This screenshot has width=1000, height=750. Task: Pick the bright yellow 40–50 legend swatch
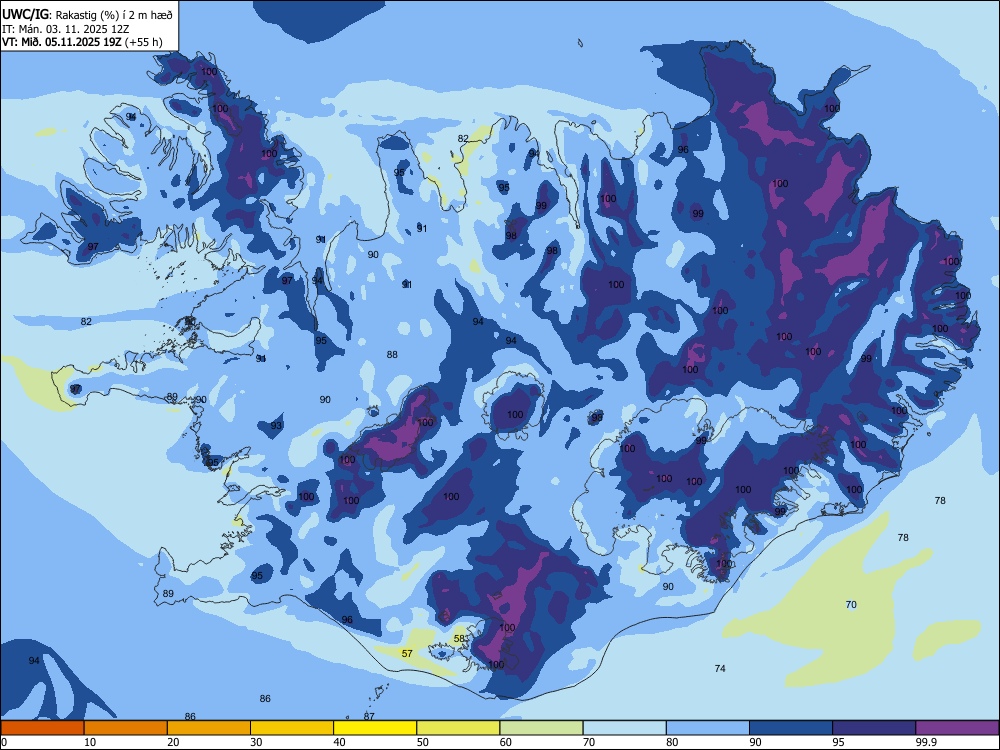point(375,728)
